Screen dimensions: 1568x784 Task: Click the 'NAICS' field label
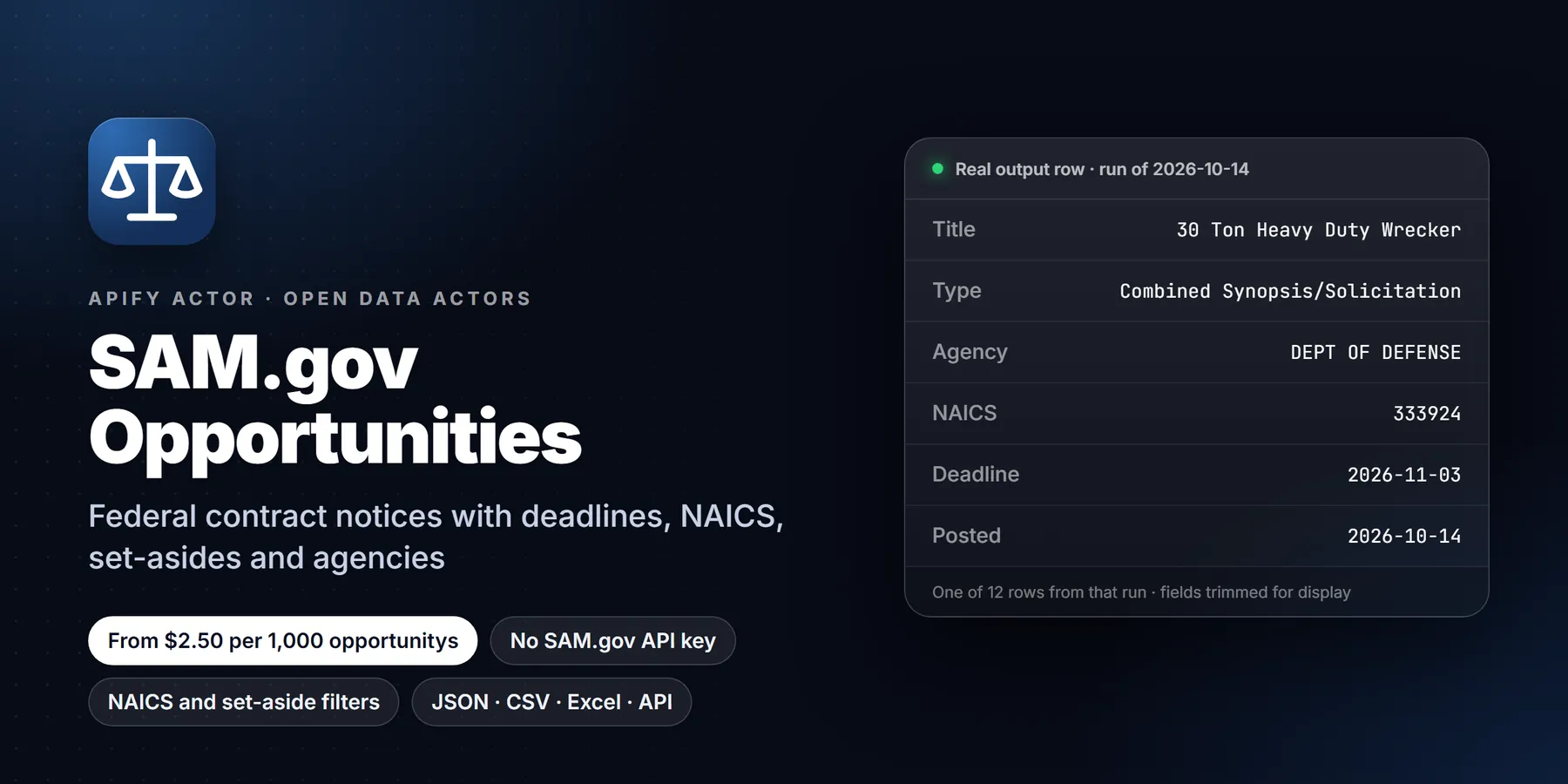point(964,413)
